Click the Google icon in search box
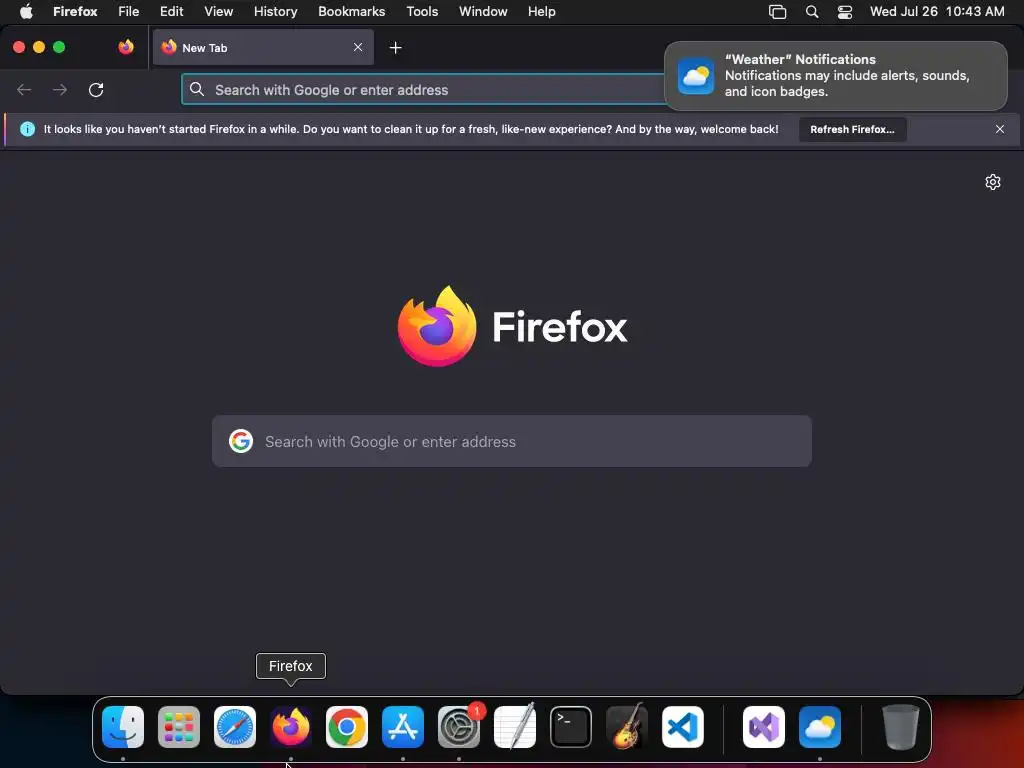This screenshot has width=1024, height=768. [x=241, y=441]
